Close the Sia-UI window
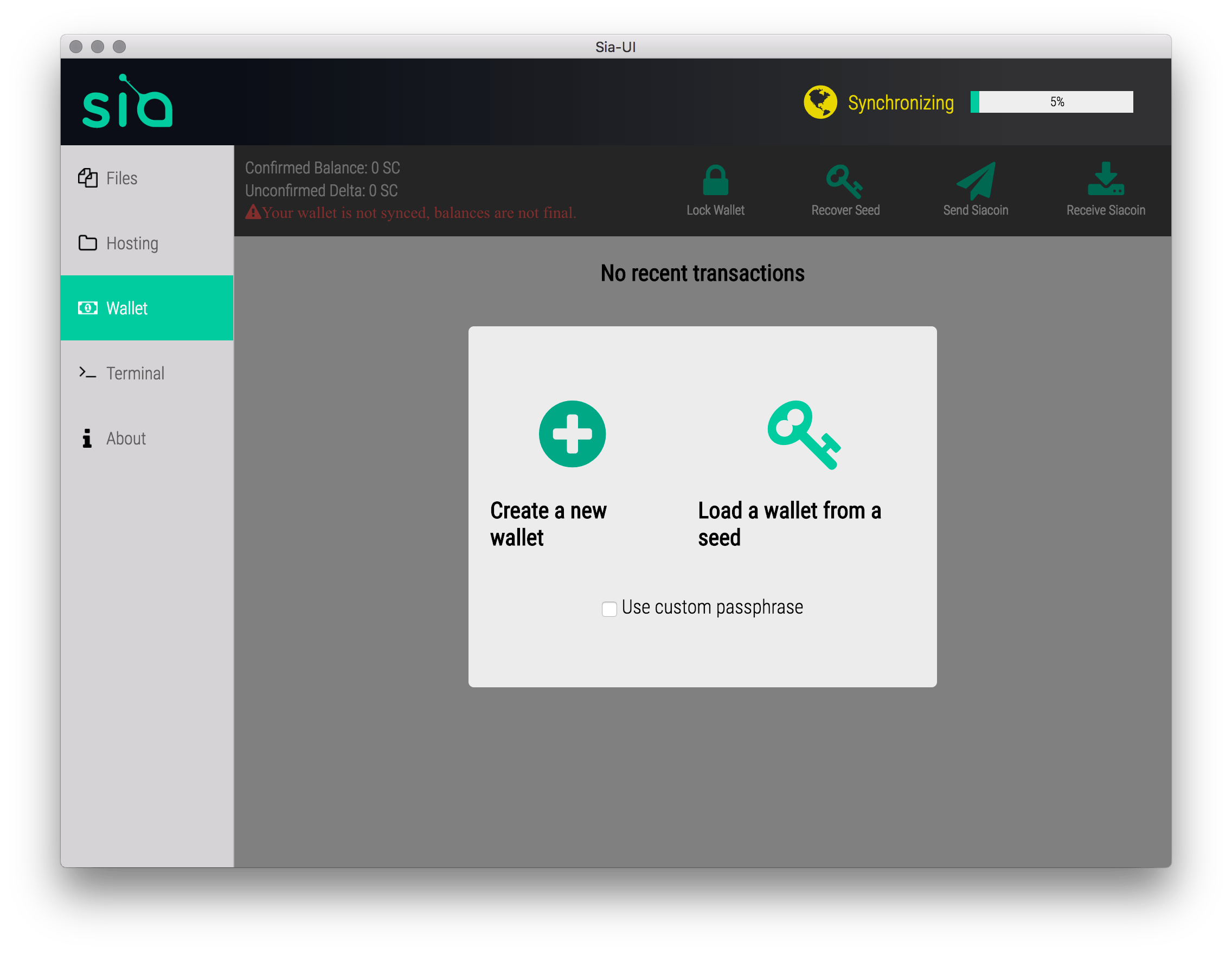 (x=76, y=46)
